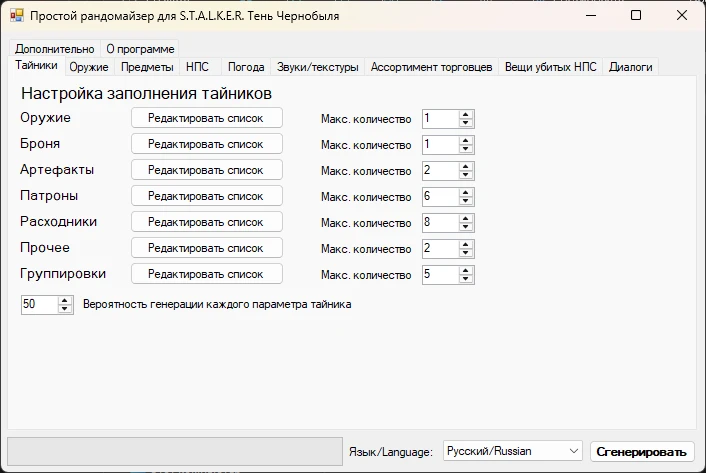Decrease the stash generation probability value
The height and width of the screenshot is (473, 706).
(x=65, y=309)
